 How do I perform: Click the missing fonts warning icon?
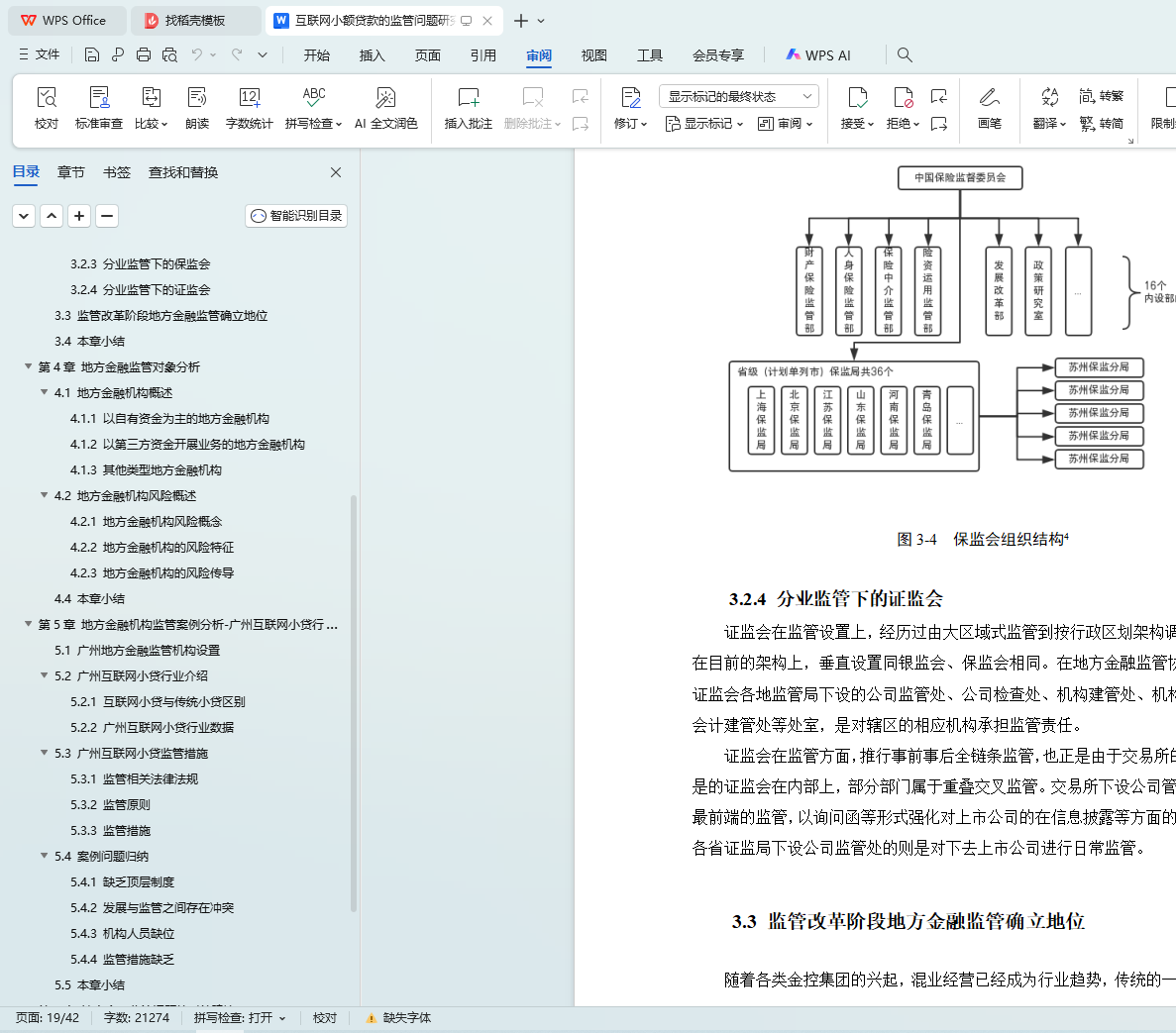[x=371, y=1018]
